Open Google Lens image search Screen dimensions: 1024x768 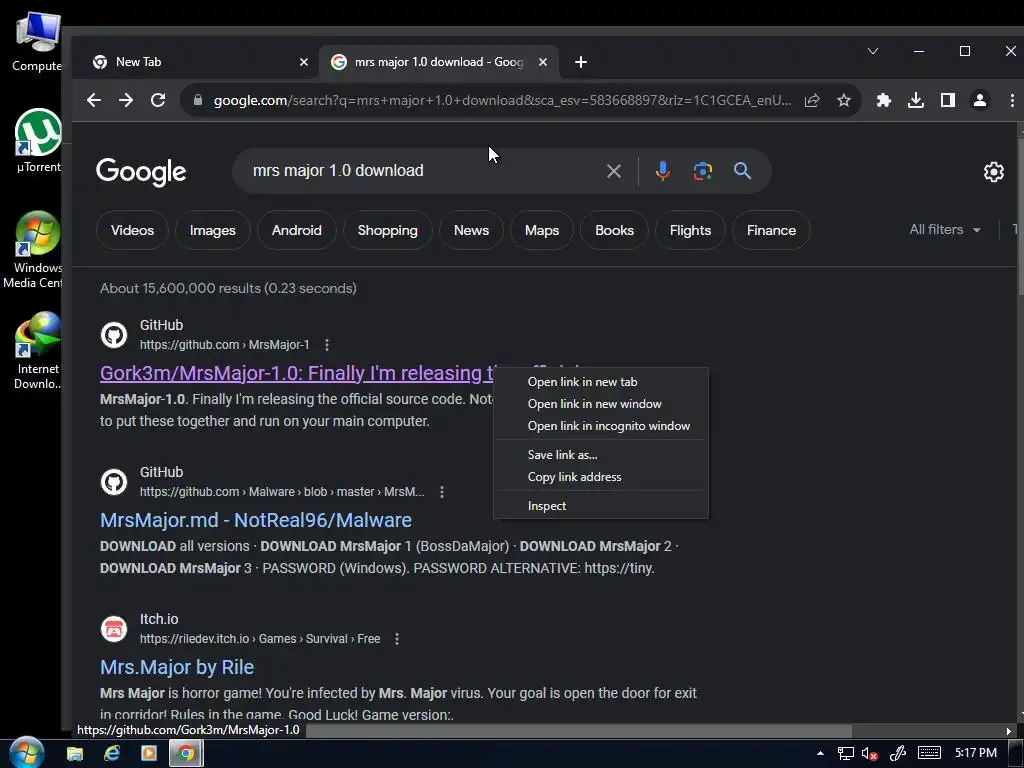[x=703, y=171]
